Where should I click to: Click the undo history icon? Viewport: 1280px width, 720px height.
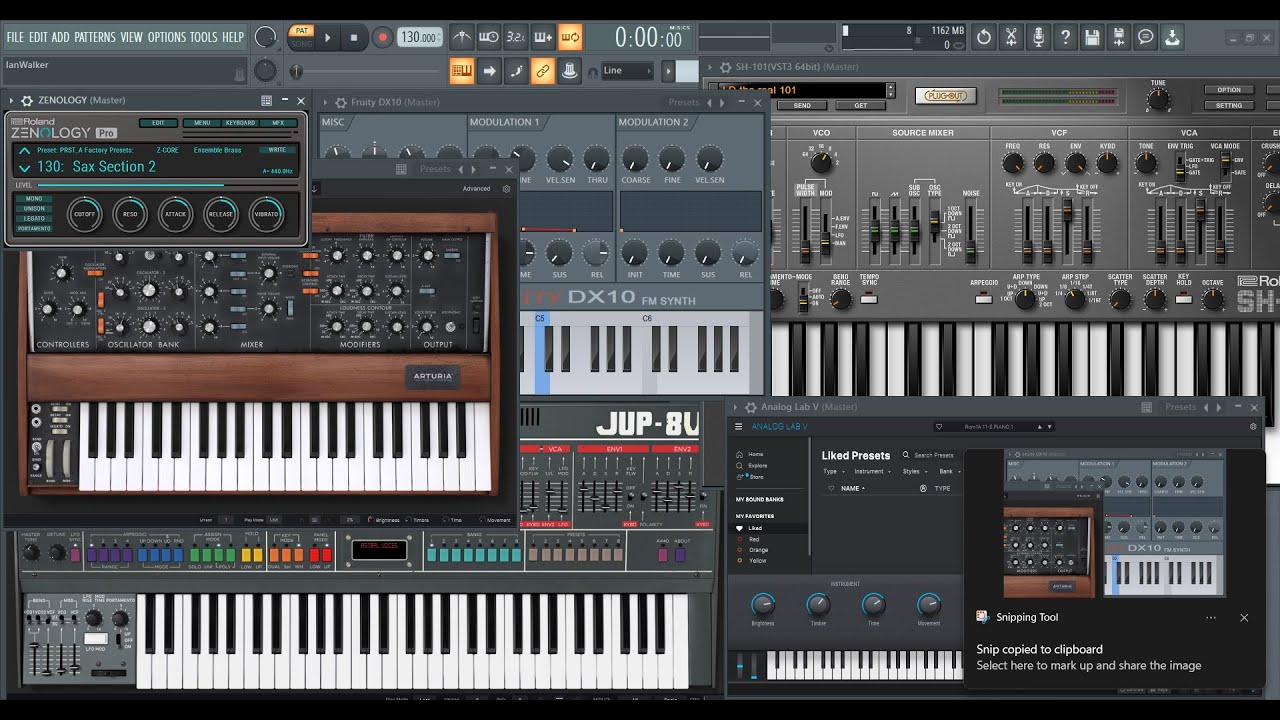(984, 38)
